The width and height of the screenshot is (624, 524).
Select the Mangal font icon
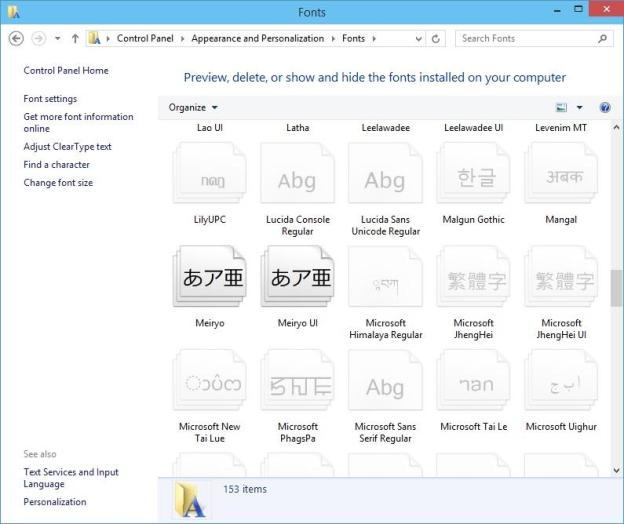coord(561,173)
